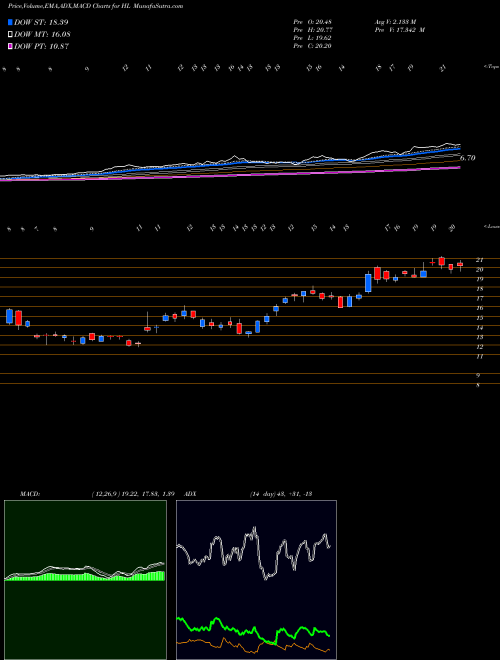Click price axis label 8

(x=478, y=385)
